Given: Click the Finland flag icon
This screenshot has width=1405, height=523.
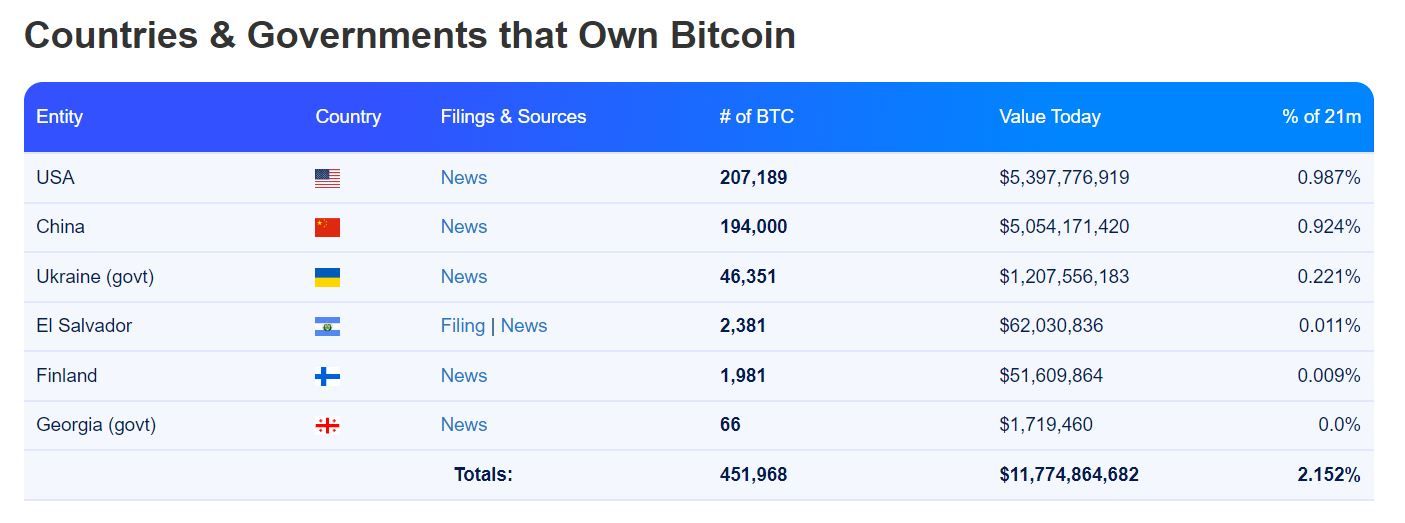Looking at the screenshot, I should [x=327, y=376].
